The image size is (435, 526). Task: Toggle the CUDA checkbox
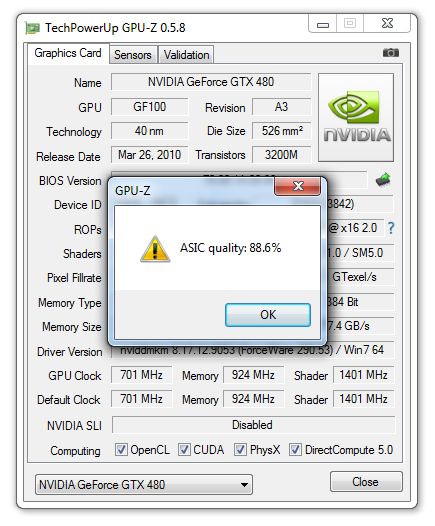tap(184, 450)
